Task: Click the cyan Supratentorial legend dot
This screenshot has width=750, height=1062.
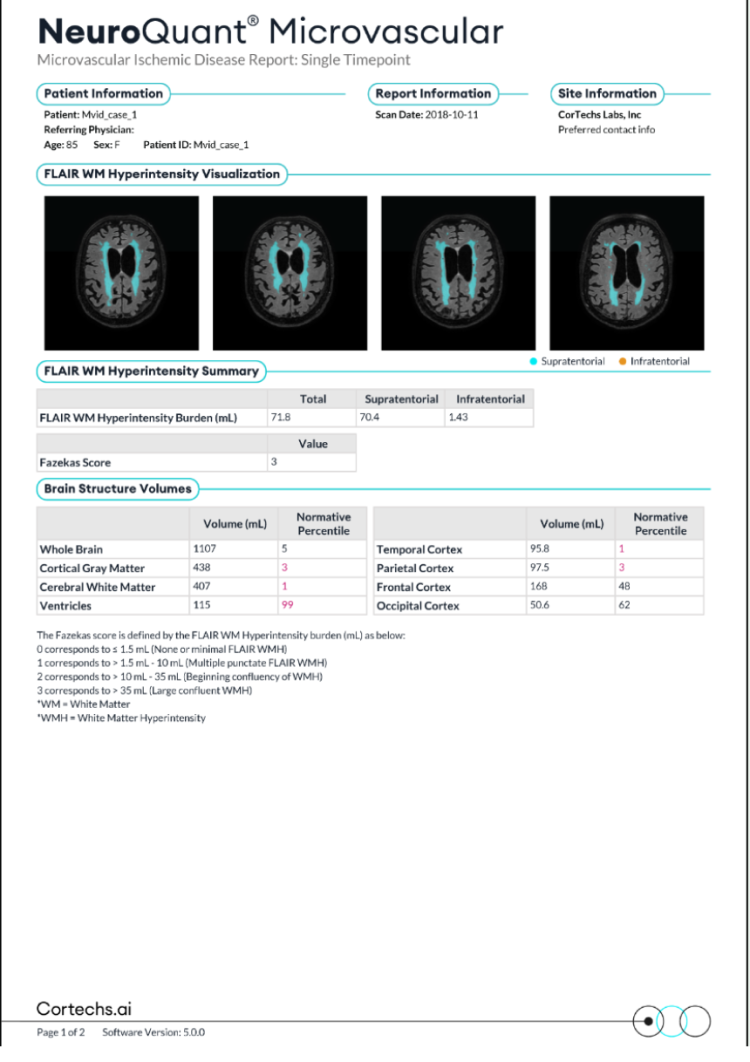Action: click(533, 361)
